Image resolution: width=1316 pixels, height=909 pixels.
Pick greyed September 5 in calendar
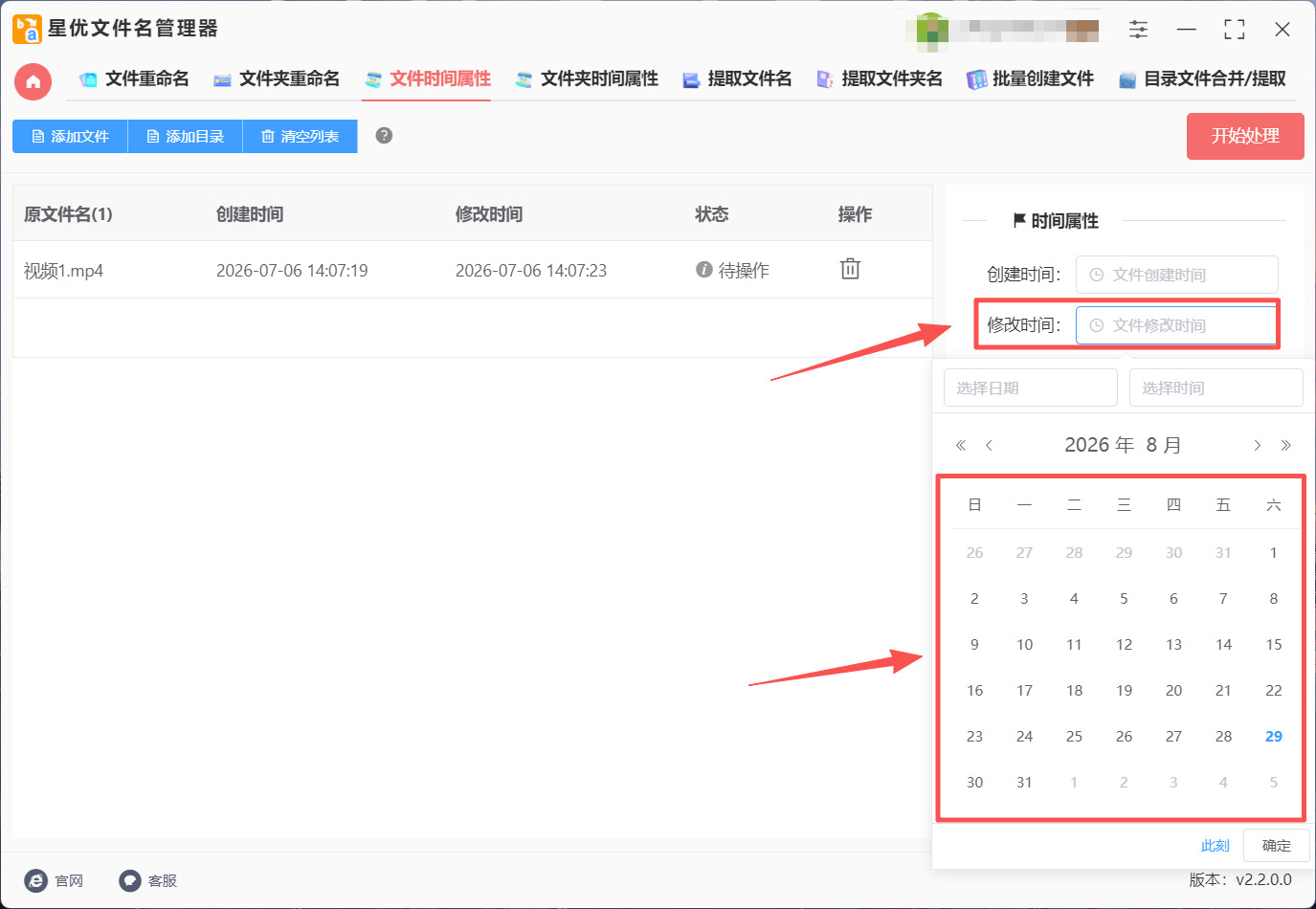1273,782
